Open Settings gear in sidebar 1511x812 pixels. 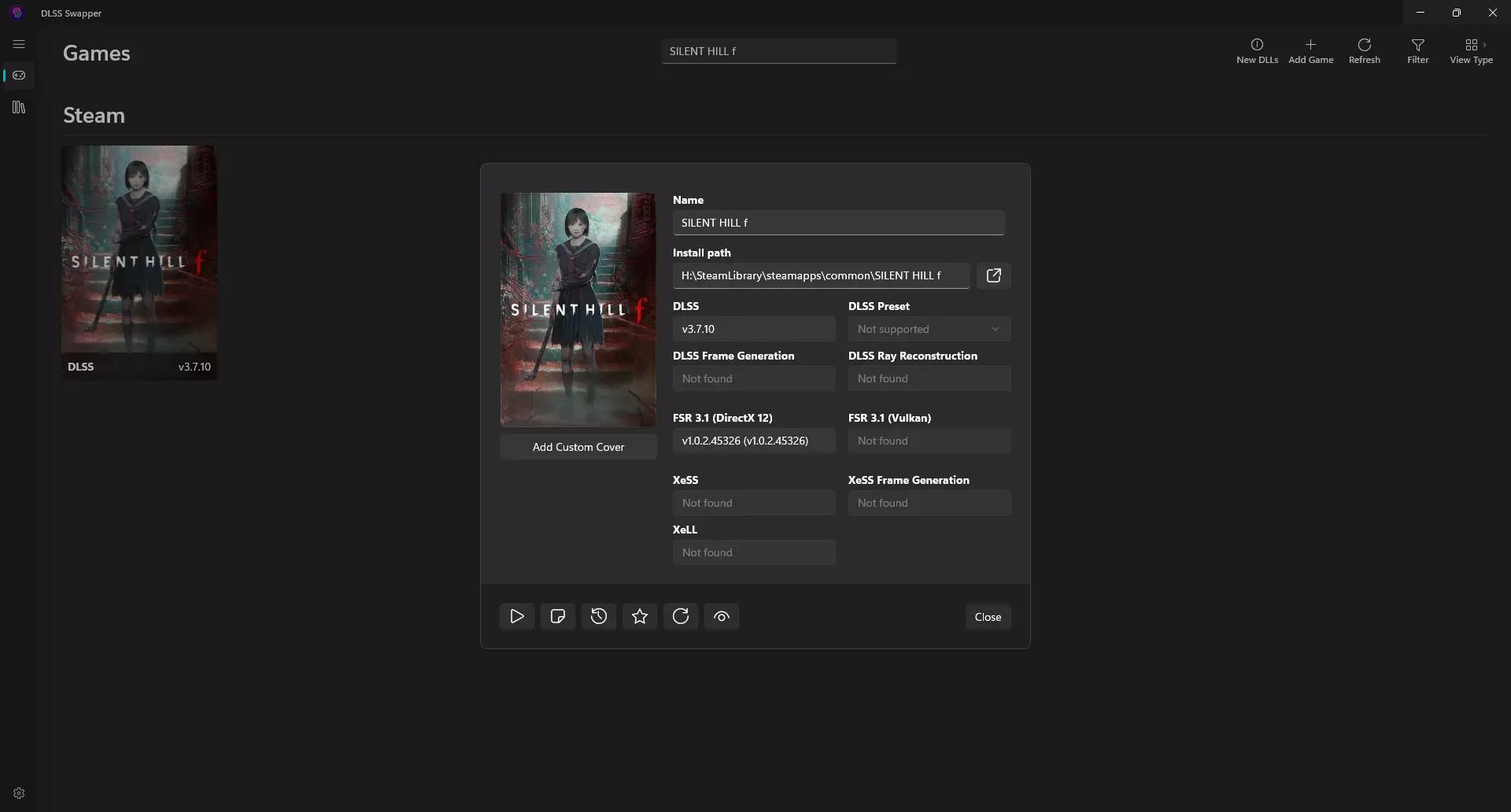(x=19, y=793)
